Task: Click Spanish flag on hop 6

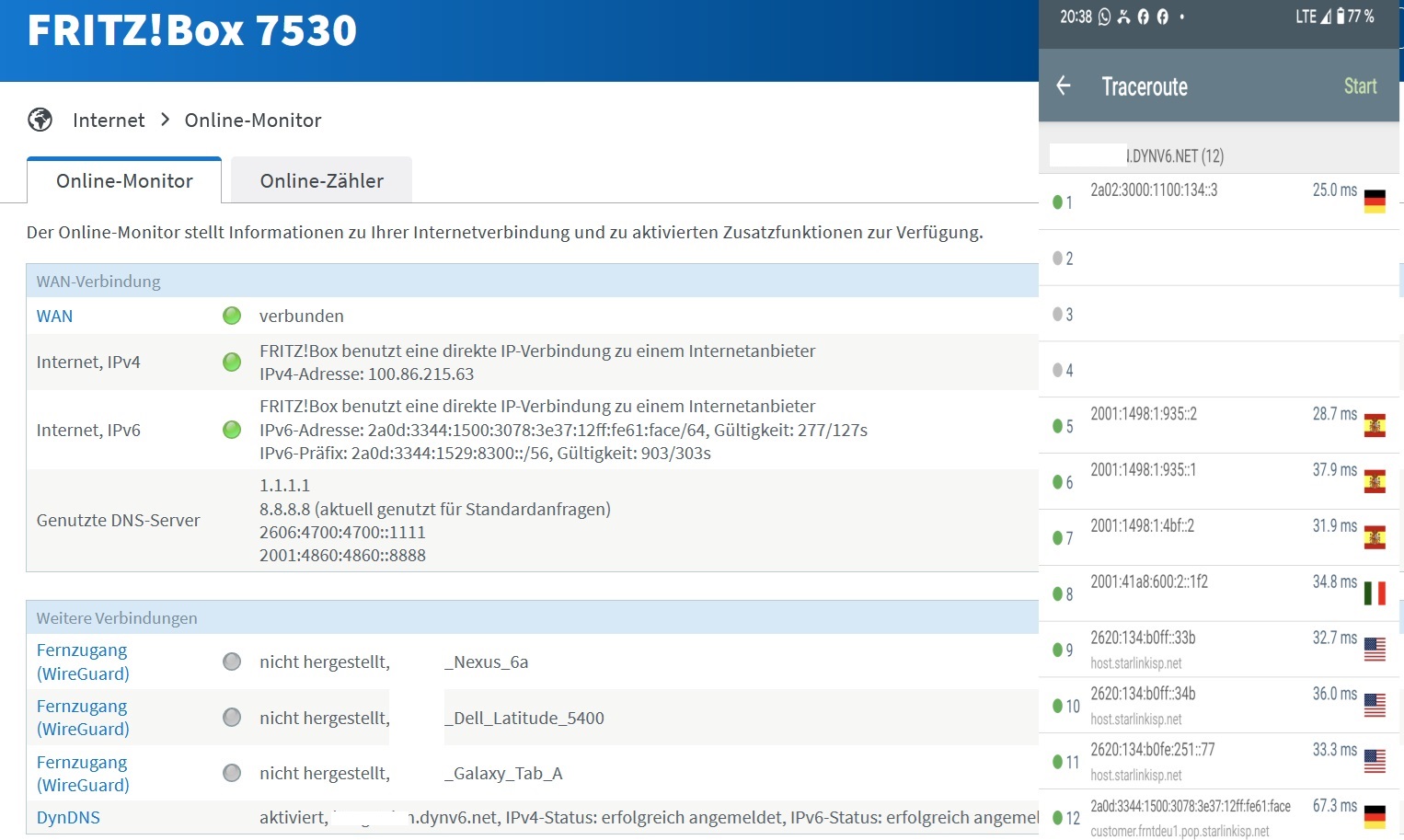Action: (1375, 482)
